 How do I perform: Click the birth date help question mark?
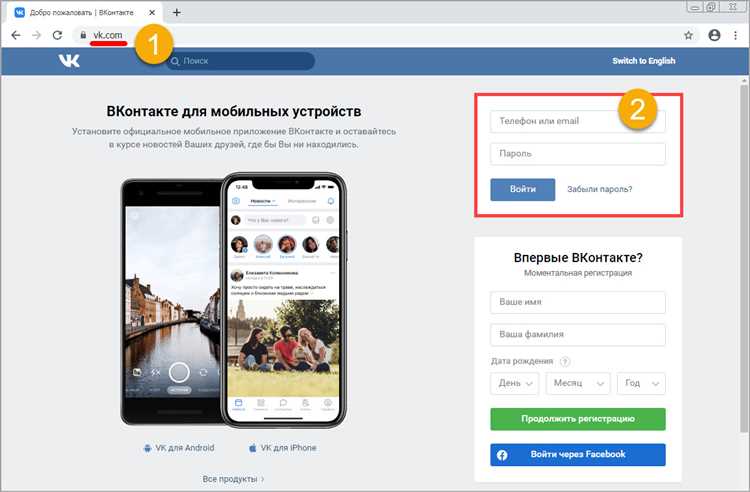pyautogui.click(x=565, y=361)
